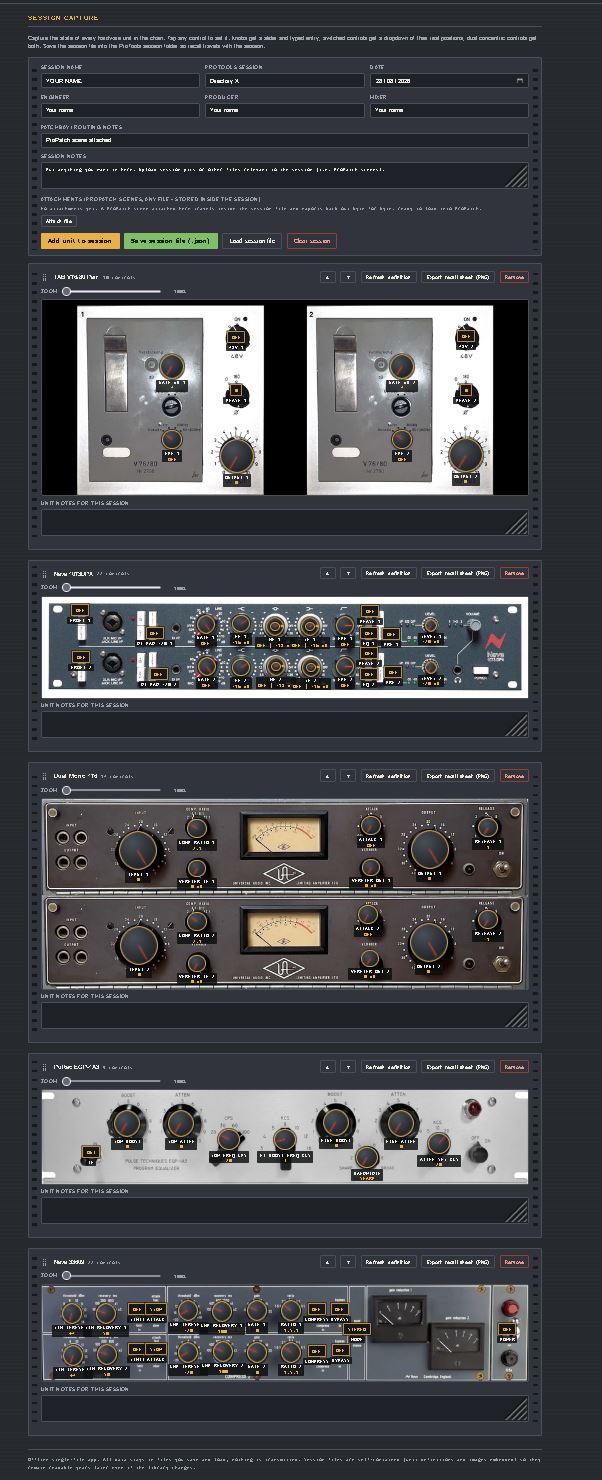The image size is (602, 1480).
Task: Click the Producer name field
Action: pyautogui.click(x=284, y=111)
